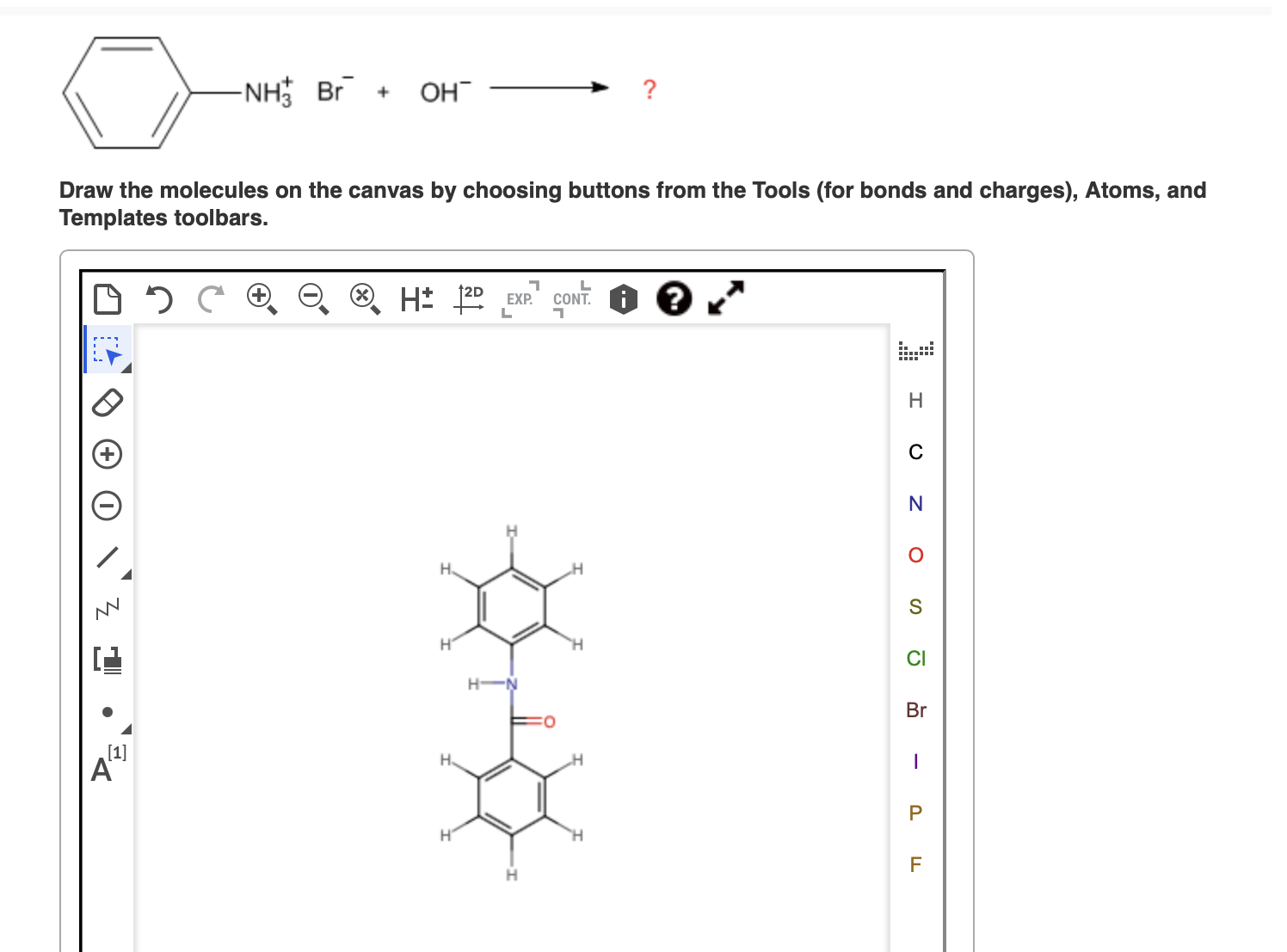The image size is (1287, 952).
Task: Redo the last undone action
Action: point(210,299)
